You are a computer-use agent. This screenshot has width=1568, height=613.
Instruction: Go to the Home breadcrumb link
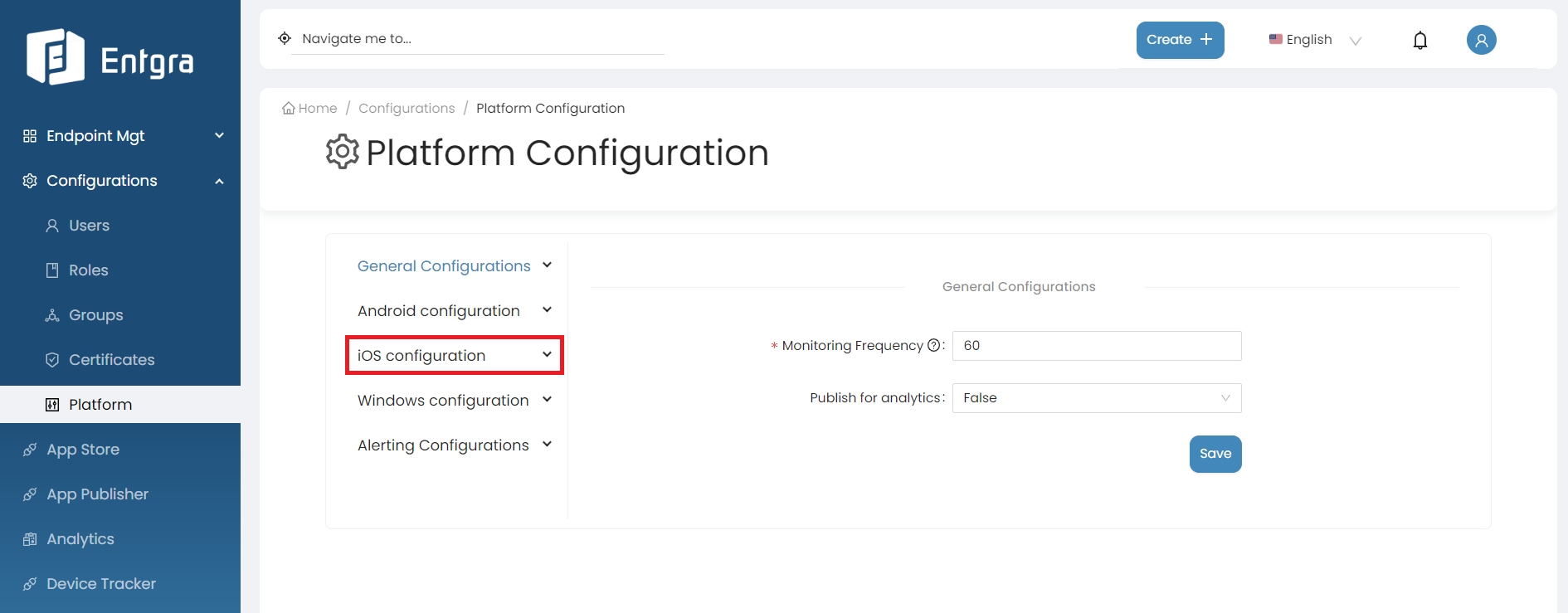pos(309,109)
